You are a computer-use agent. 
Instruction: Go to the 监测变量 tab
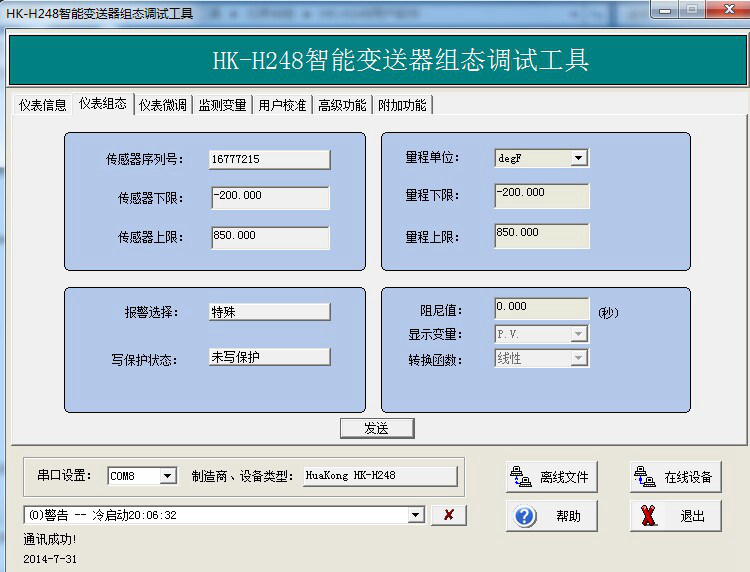(x=222, y=105)
